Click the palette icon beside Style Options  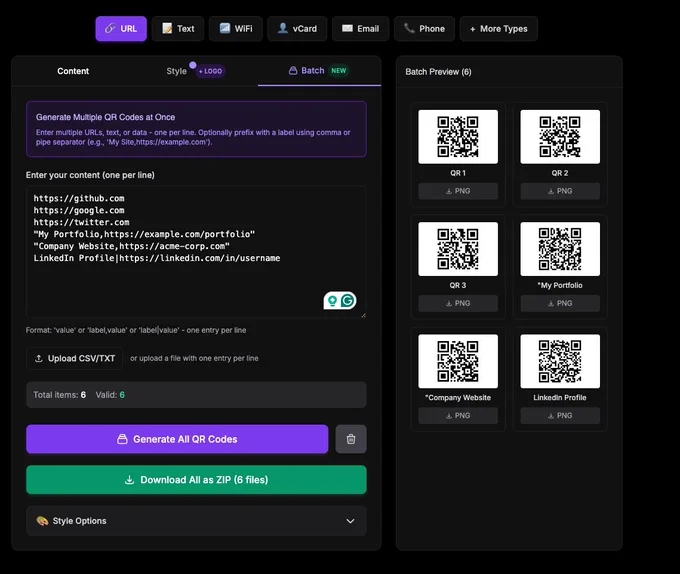coord(42,521)
